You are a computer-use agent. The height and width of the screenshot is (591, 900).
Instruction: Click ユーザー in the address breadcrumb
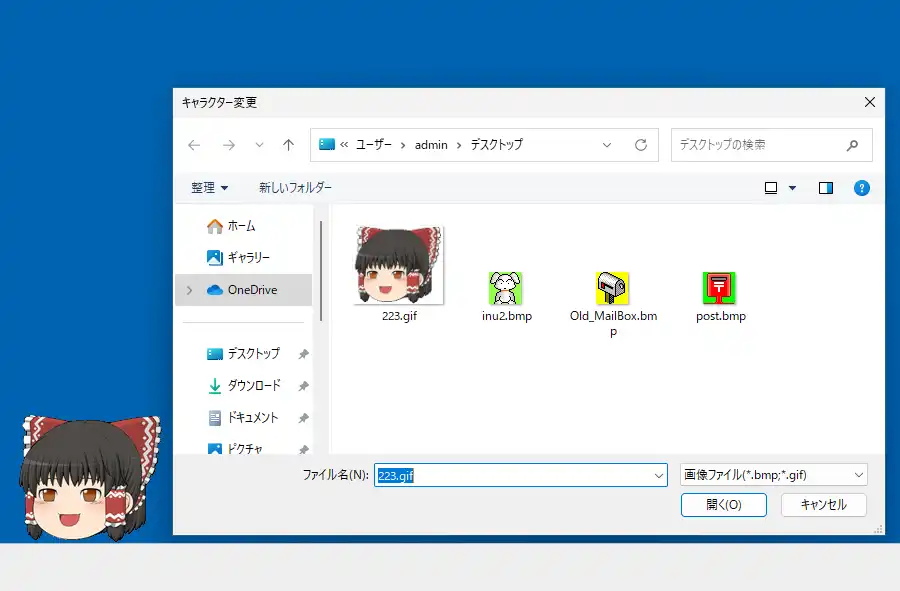[x=374, y=145]
